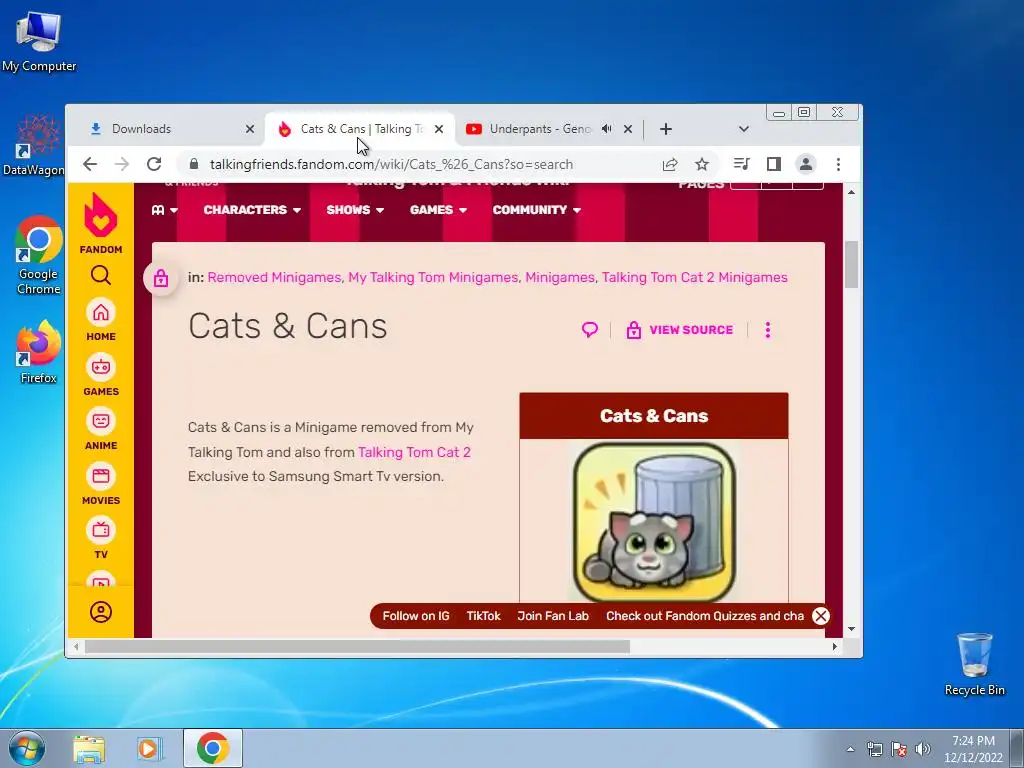Click the Cats & Cans infobox image

pyautogui.click(x=654, y=522)
